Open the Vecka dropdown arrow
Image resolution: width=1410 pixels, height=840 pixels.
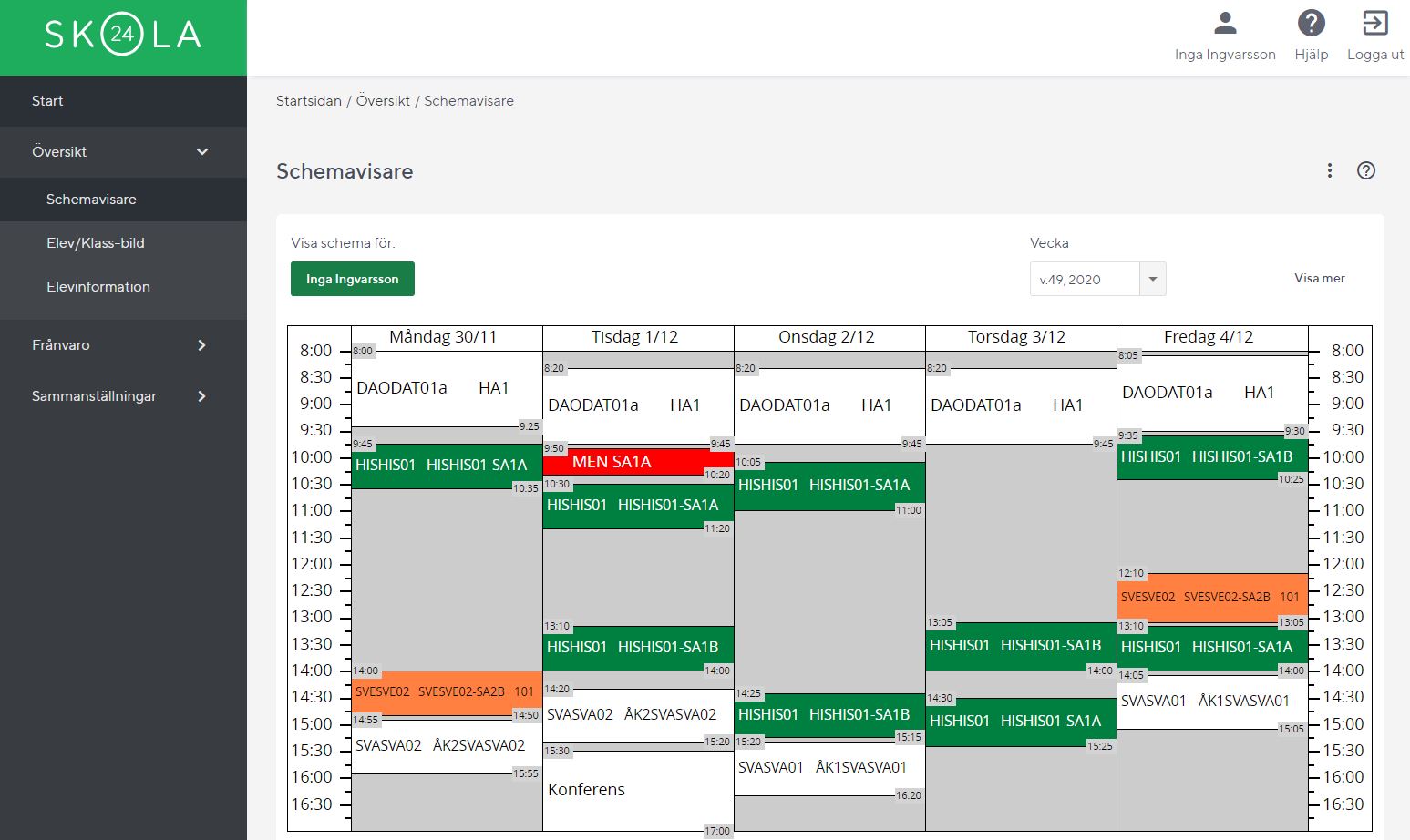pos(1153,280)
